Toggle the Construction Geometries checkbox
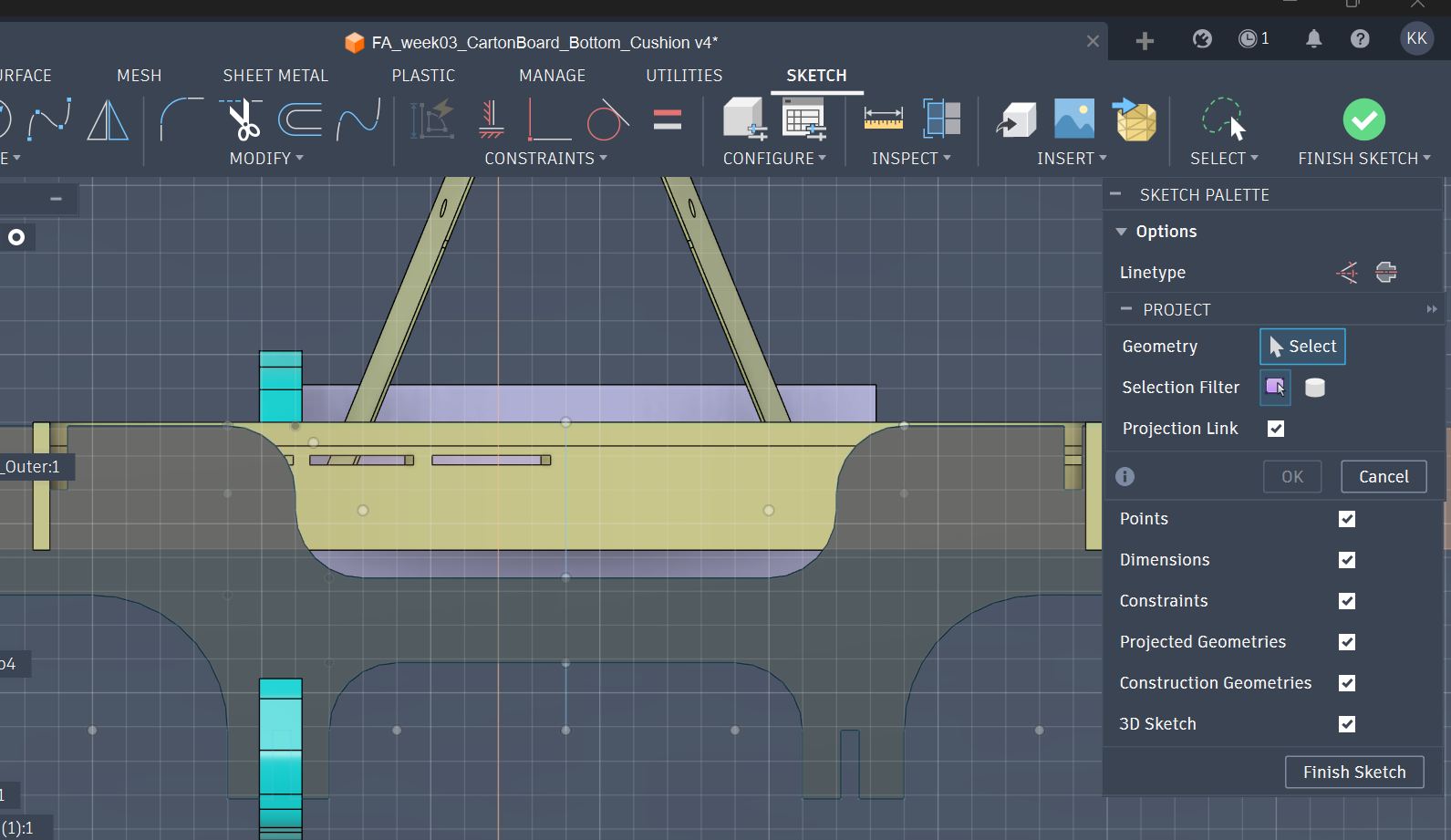 1347,683
